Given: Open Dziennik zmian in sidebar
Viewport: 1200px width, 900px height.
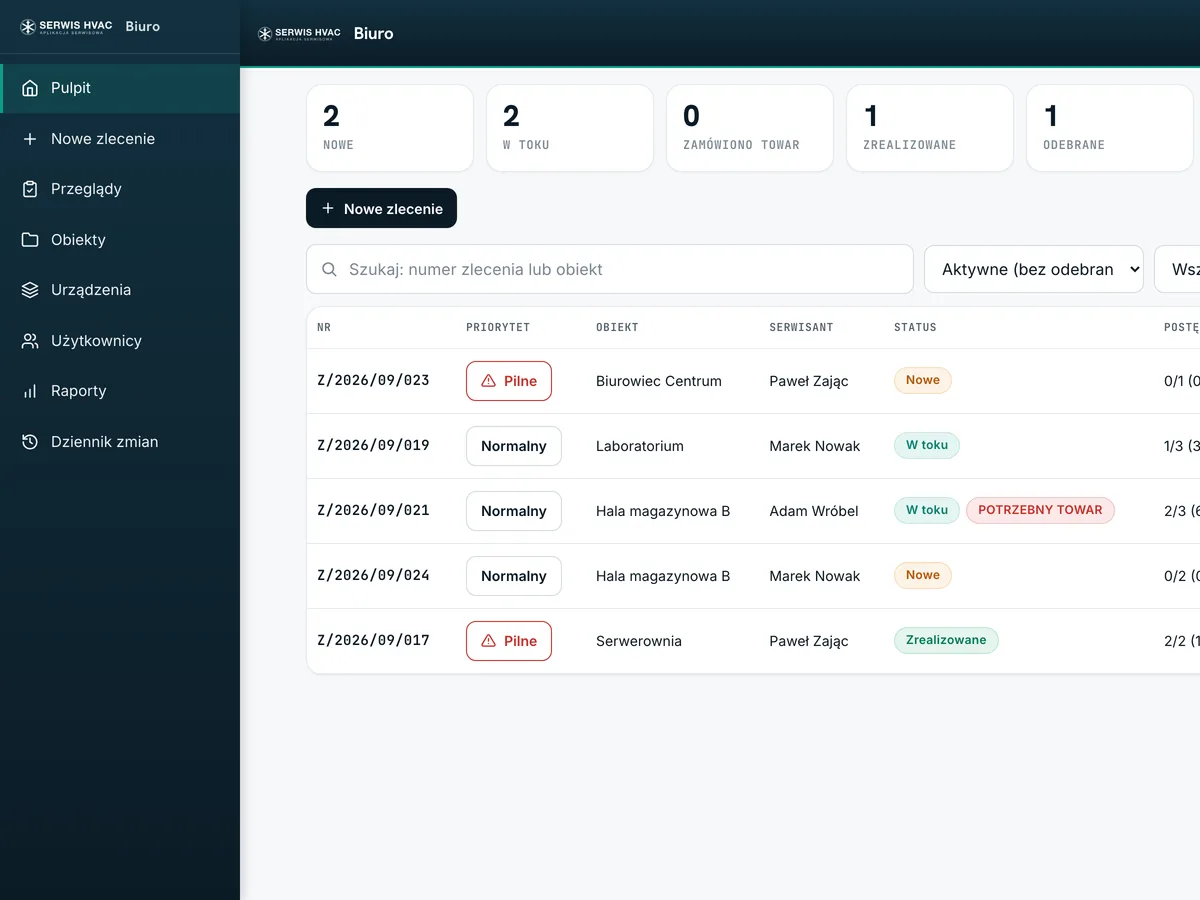Looking at the screenshot, I should (x=120, y=442).
